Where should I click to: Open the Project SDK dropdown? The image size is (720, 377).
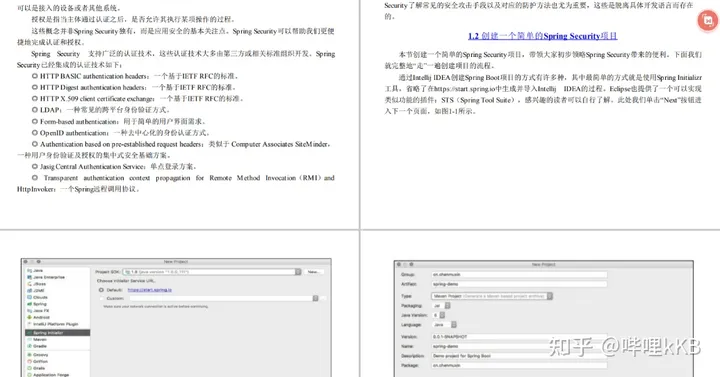212,272
